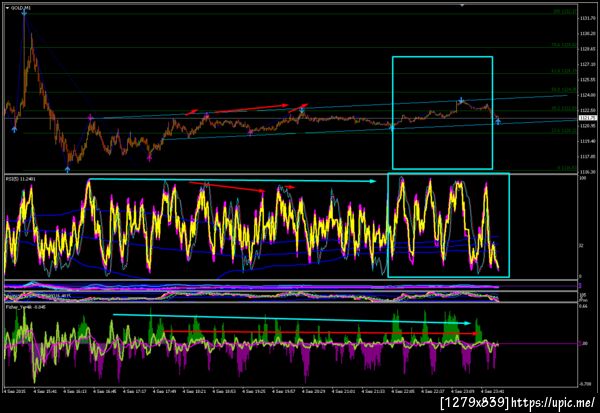
Task: Click price scale value 1124.00
Action: pos(587,95)
